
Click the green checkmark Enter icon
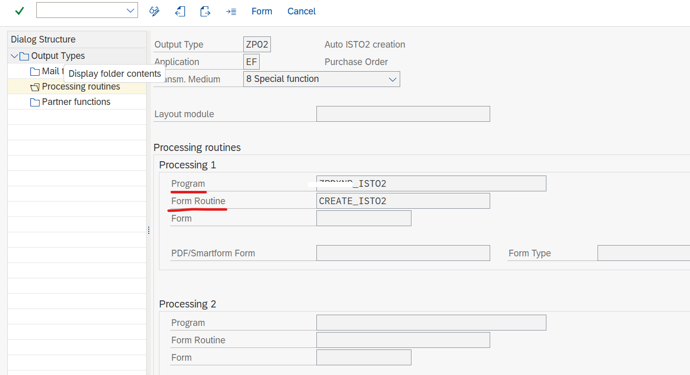point(19,11)
